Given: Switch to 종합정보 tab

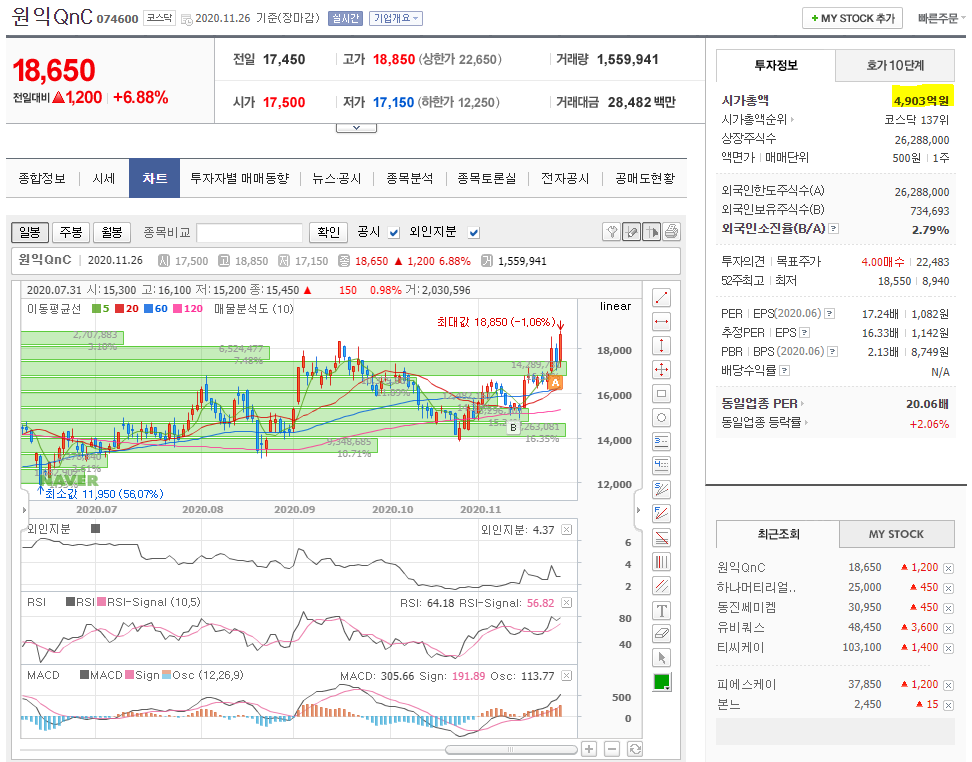Looking at the screenshot, I should click(42, 179).
